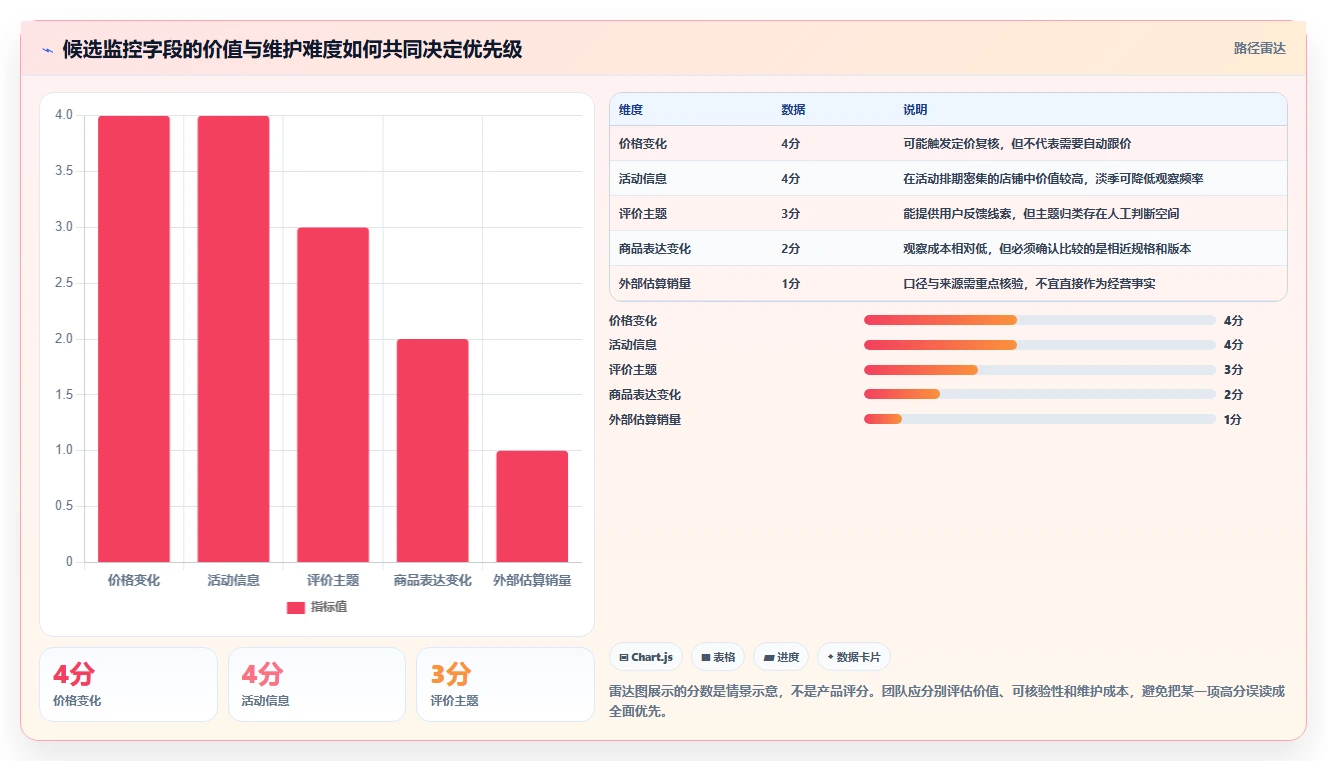
Task: Click description 可能触发定价复核，但不代表需要自动跟价
Action: [x=1017, y=144]
